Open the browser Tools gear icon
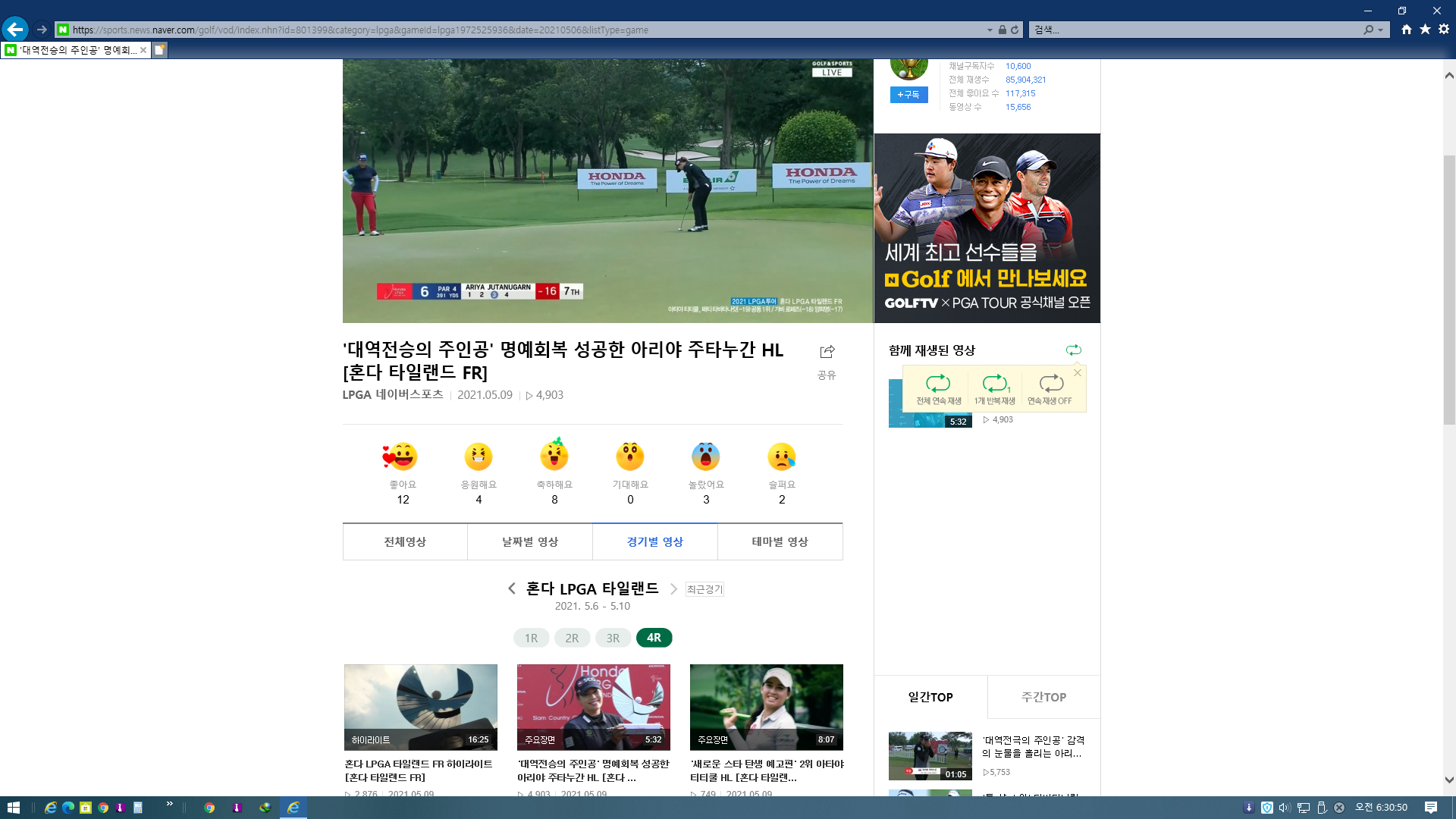 point(1444,30)
